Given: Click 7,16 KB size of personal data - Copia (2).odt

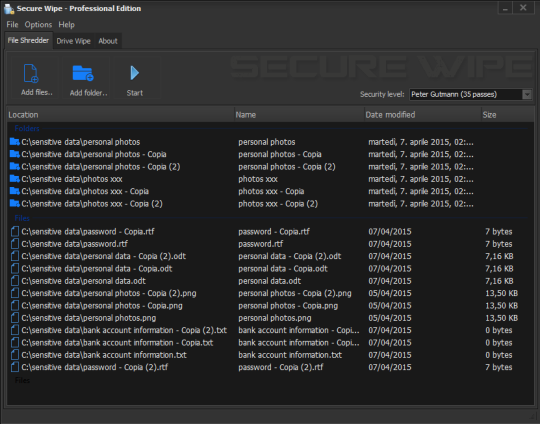Looking at the screenshot, I should 499,256.
